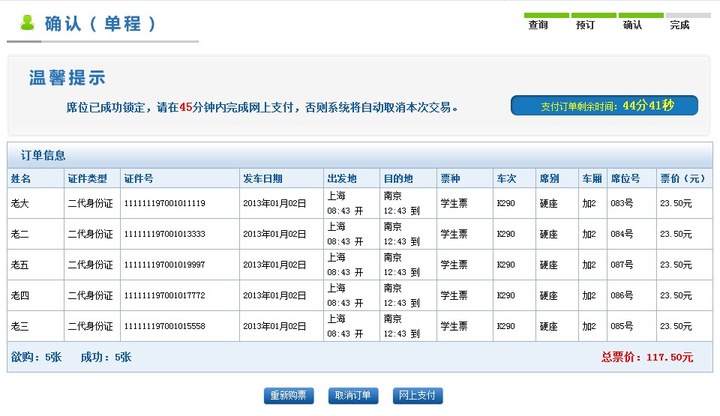Select passenger name 老四

tap(20, 296)
